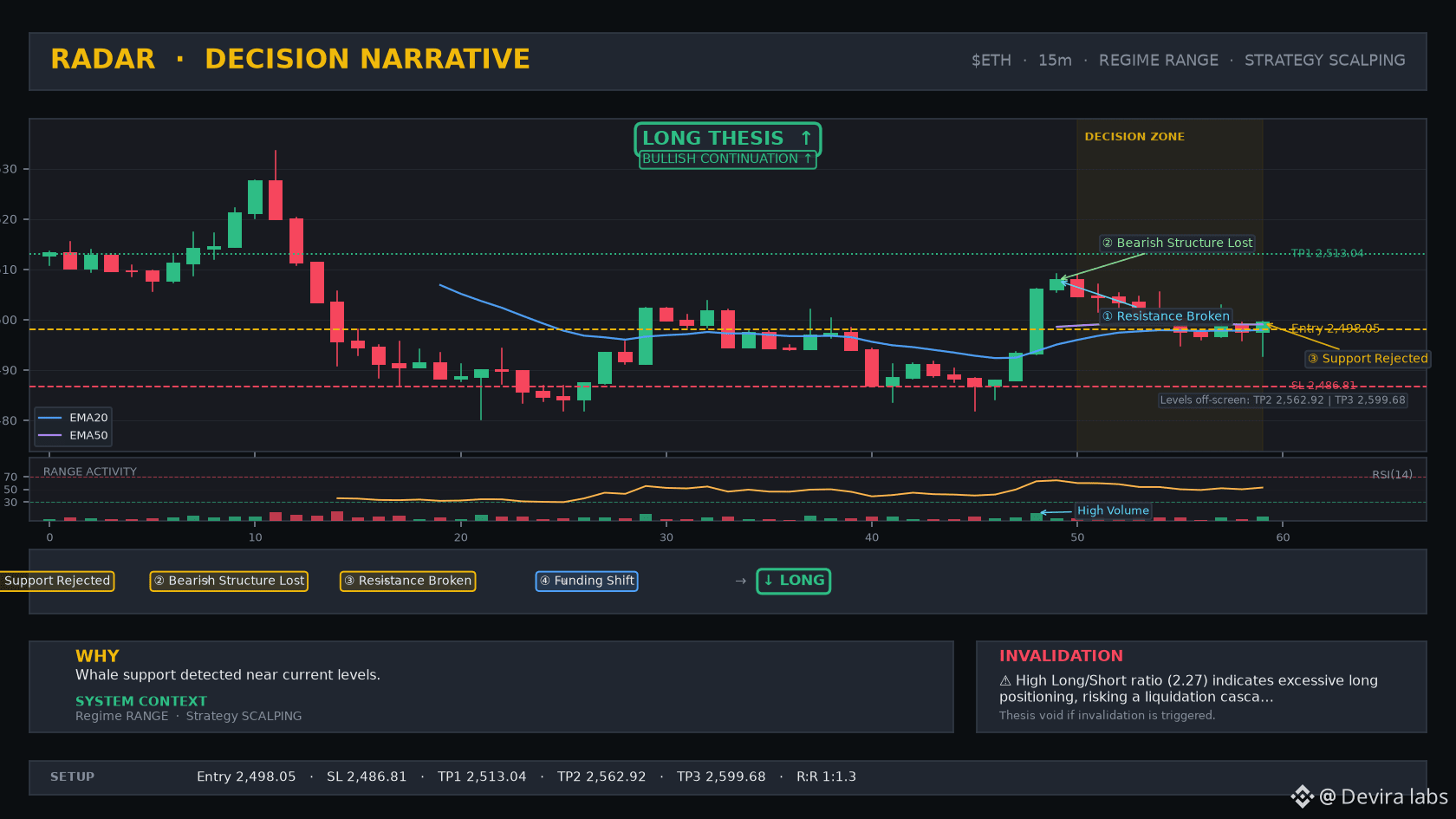Image resolution: width=1456 pixels, height=819 pixels.
Task: Click the x-axis tick labeled 50
Action: [x=1077, y=537]
